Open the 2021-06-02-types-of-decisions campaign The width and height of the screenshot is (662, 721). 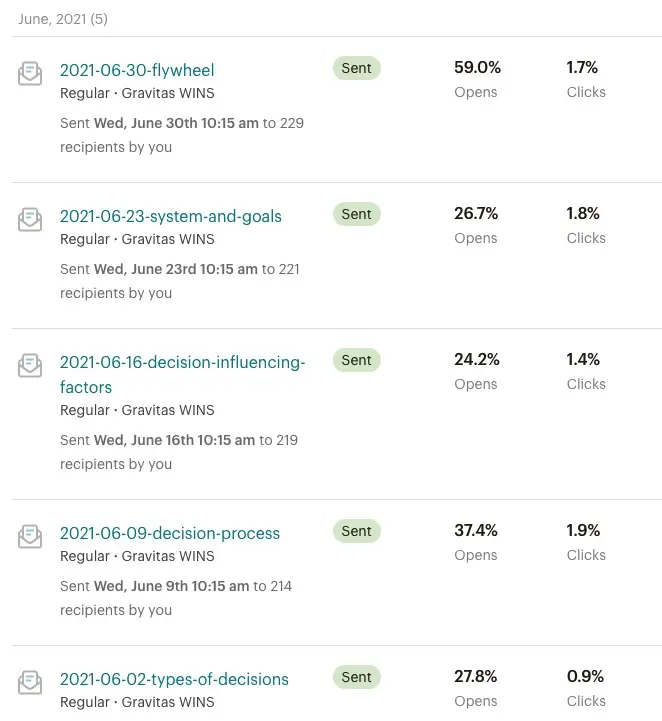(x=174, y=679)
